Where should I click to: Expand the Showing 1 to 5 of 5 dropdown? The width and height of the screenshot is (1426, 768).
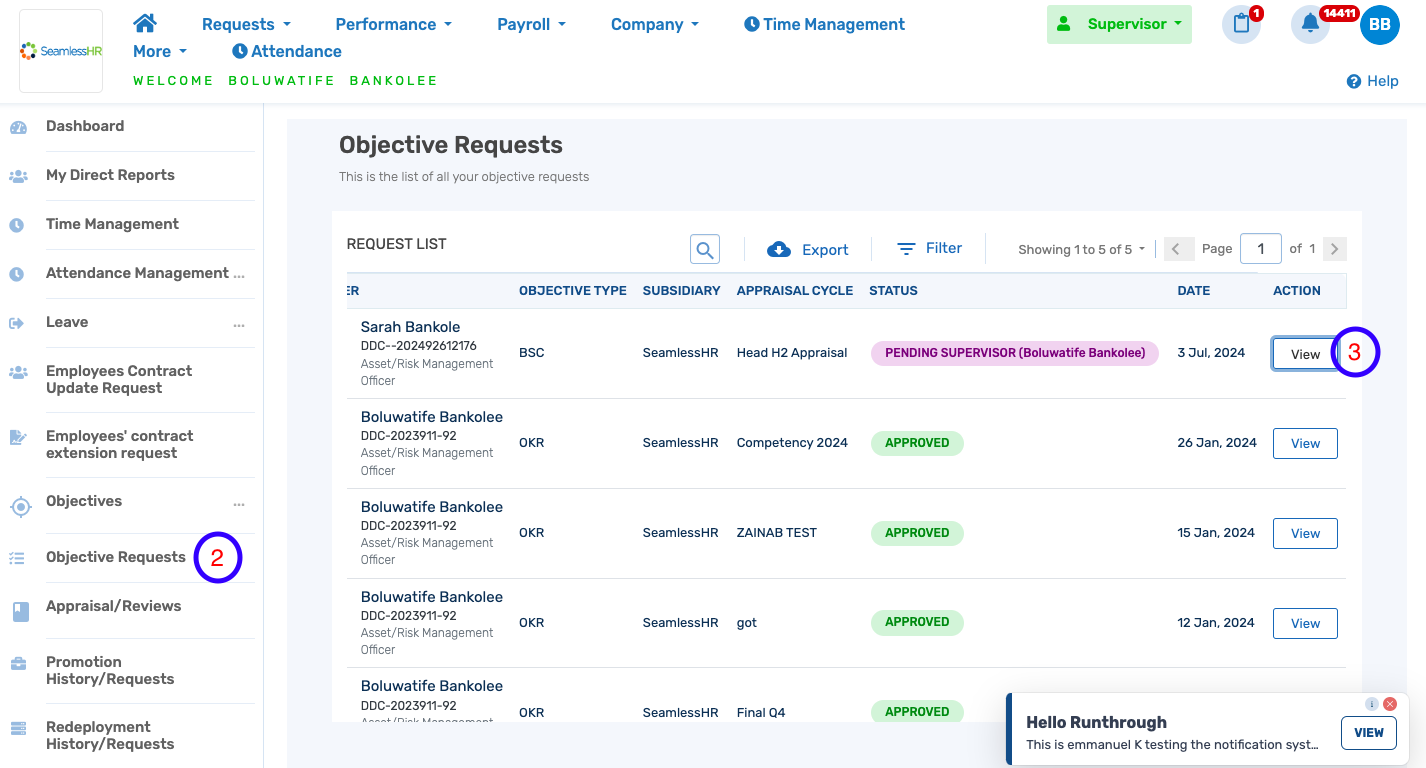coord(1080,249)
